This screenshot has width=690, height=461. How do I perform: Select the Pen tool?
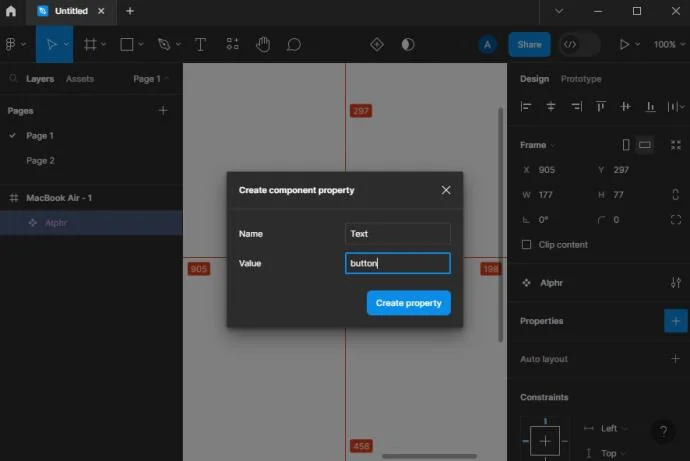coord(164,44)
